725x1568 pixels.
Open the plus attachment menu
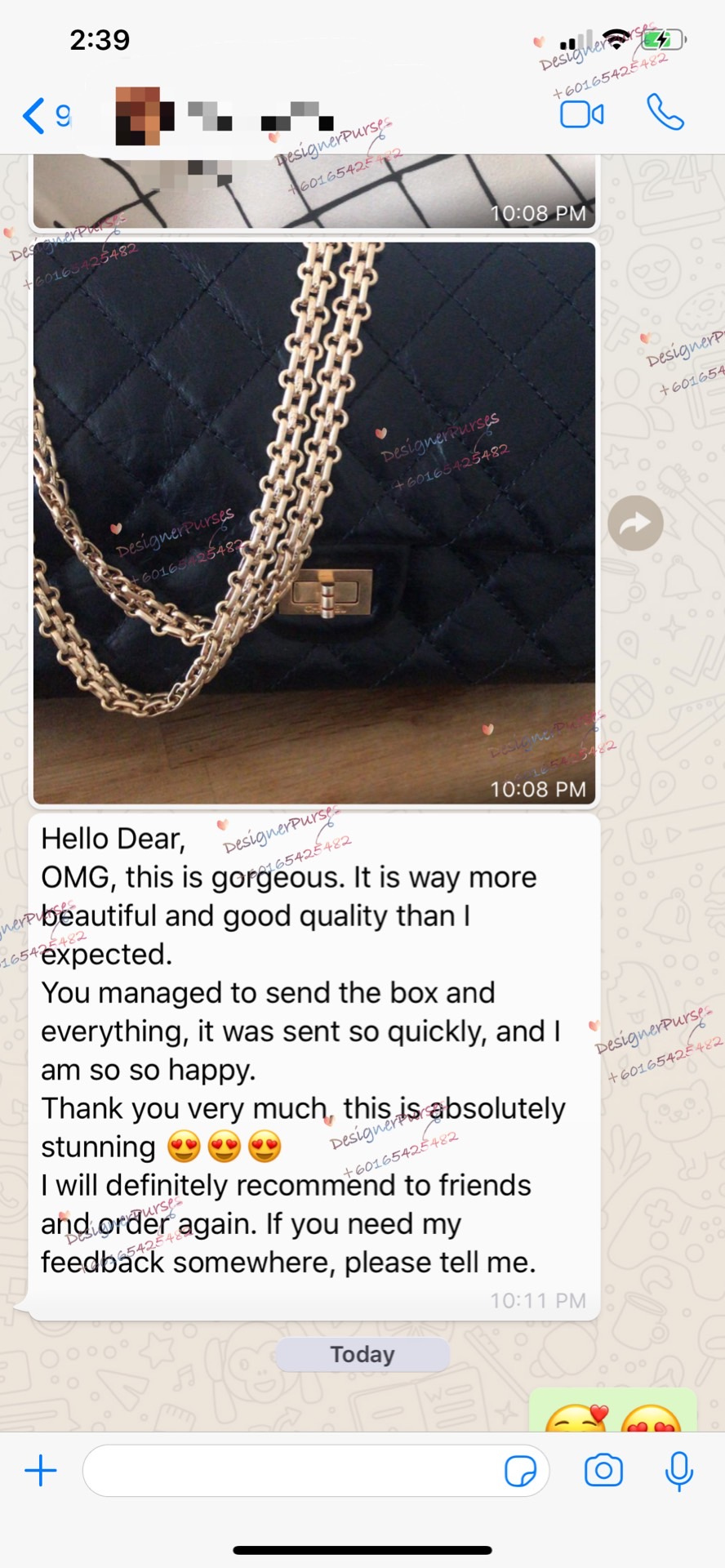41,1471
